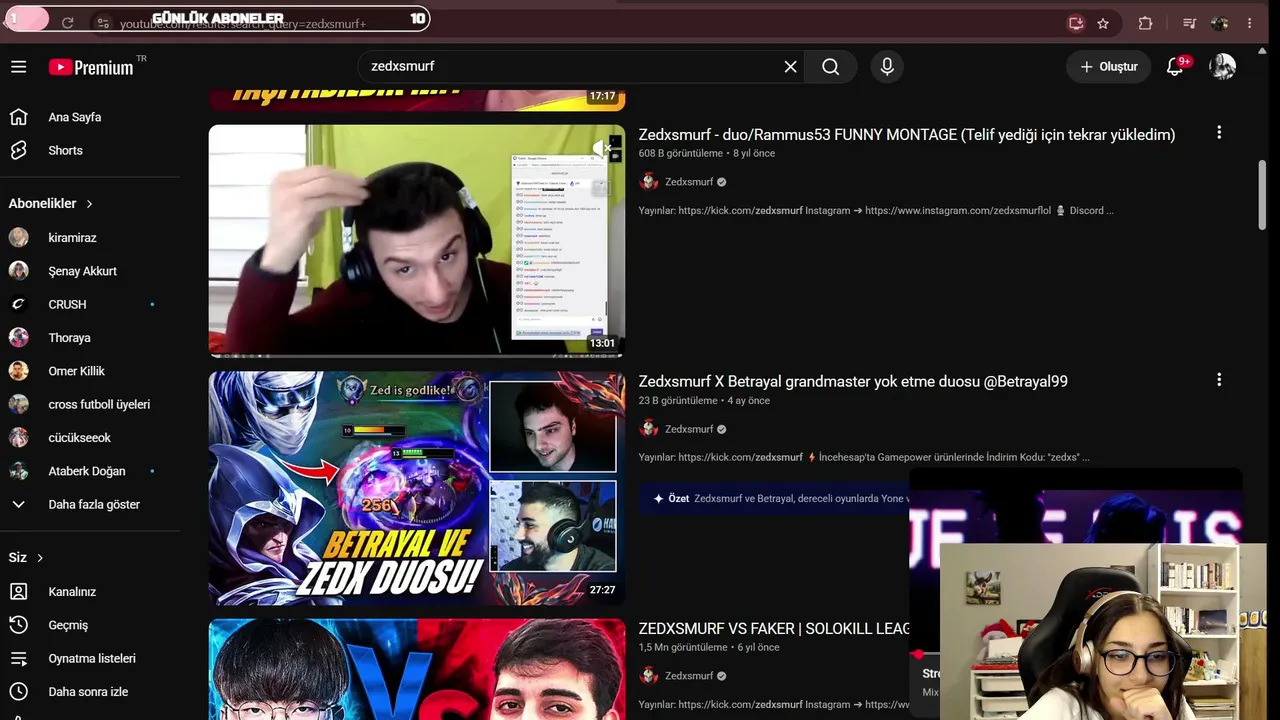Open the browser media controls icon
1280x720 pixels.
[1189, 23]
